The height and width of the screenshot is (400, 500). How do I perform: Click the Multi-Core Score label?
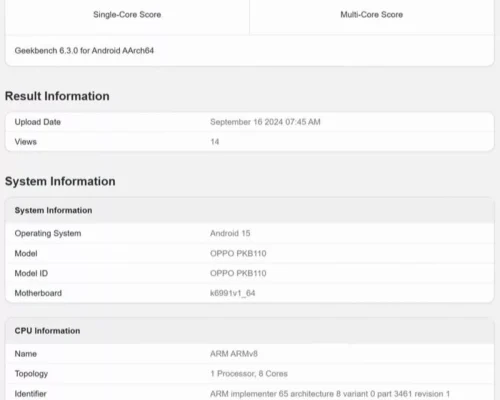point(371,15)
